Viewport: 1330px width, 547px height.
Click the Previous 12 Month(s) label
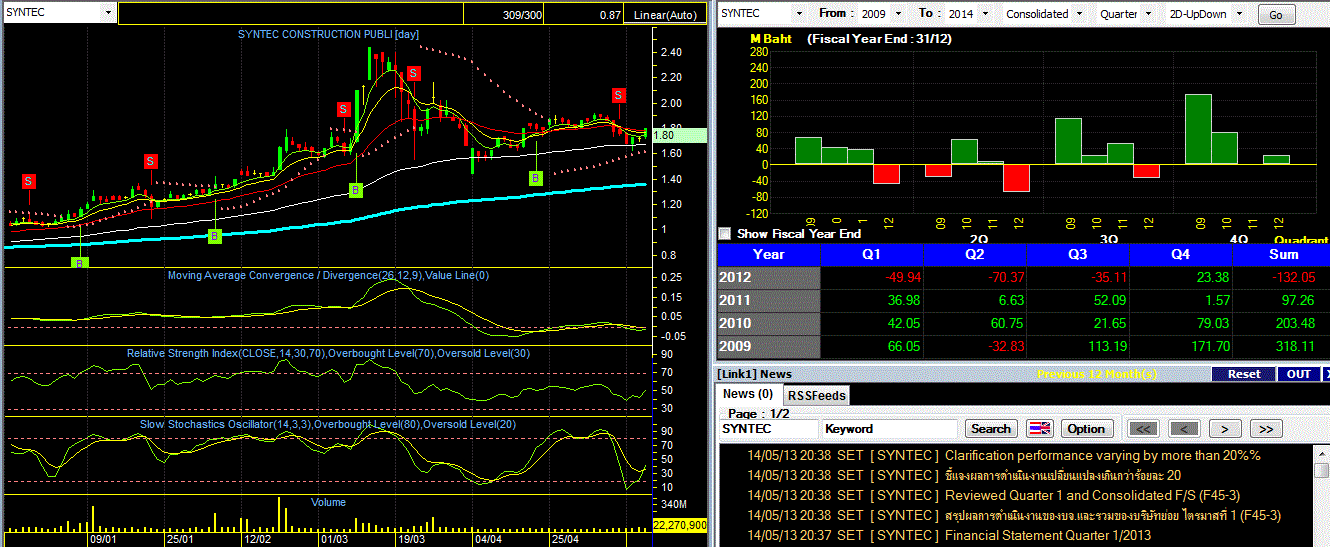(x=1097, y=374)
